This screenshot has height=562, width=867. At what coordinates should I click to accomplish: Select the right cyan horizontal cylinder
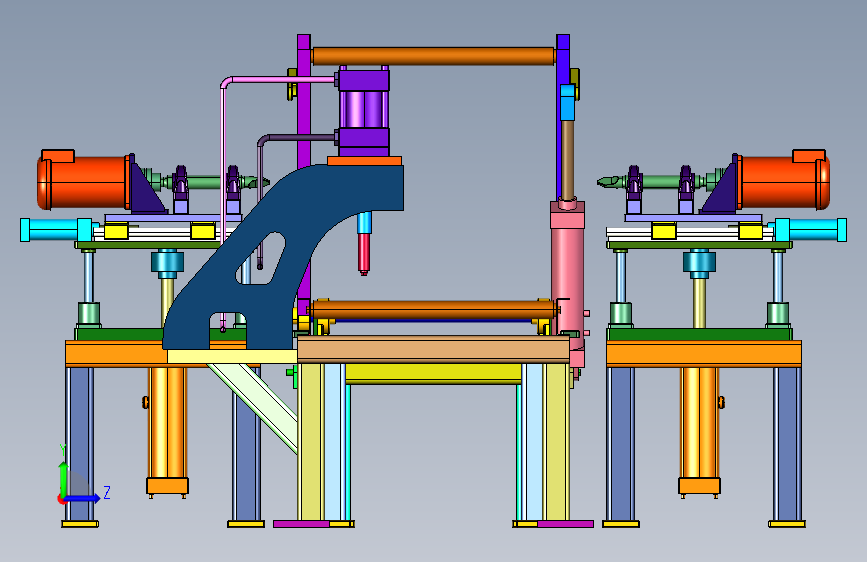click(811, 230)
